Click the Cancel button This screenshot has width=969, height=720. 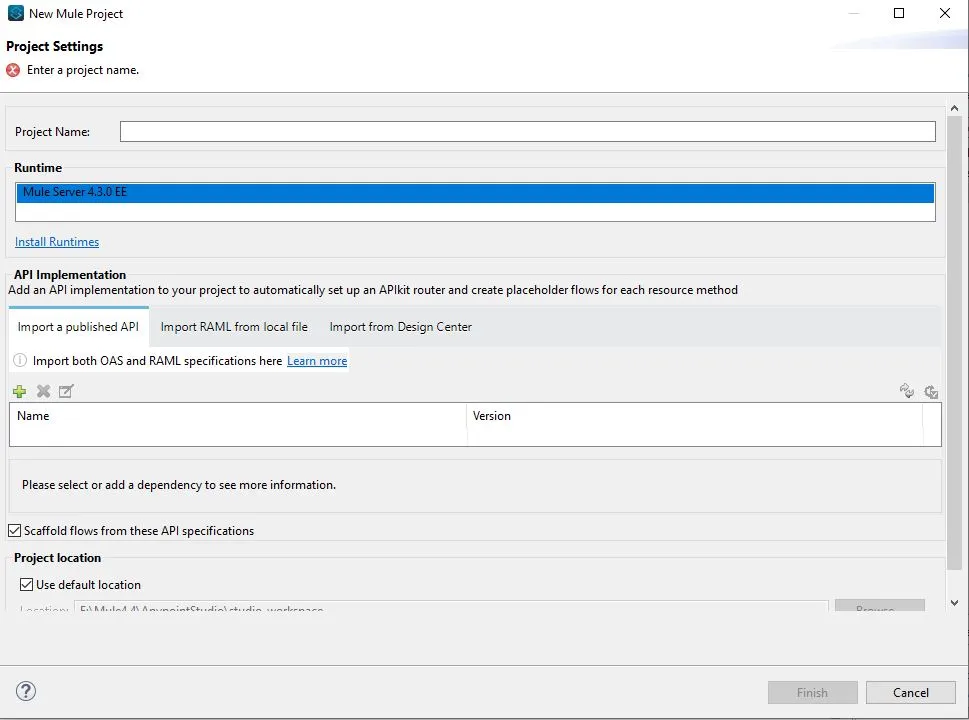click(x=910, y=692)
